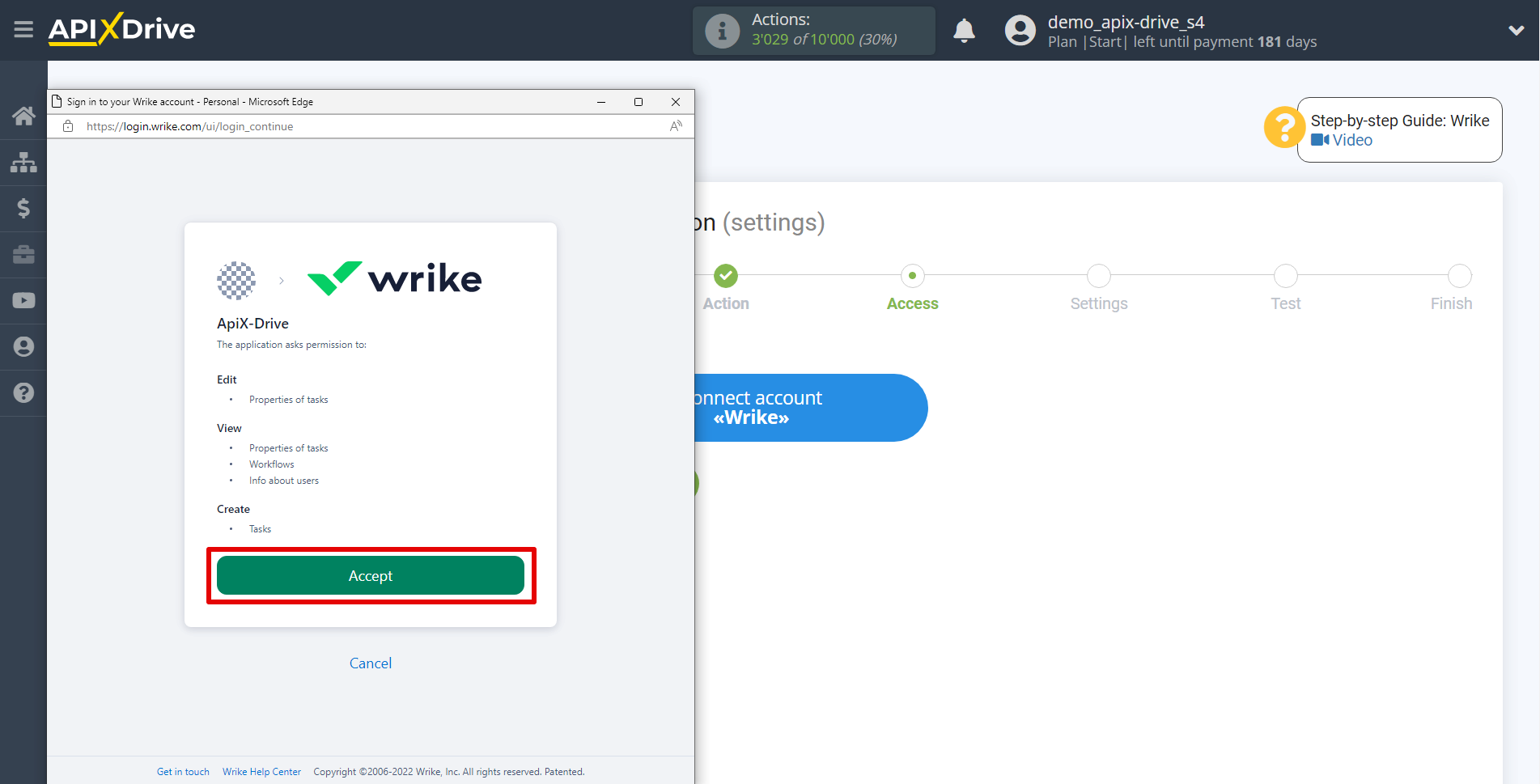Maximize the Wrike sign-in popup window

638,102
